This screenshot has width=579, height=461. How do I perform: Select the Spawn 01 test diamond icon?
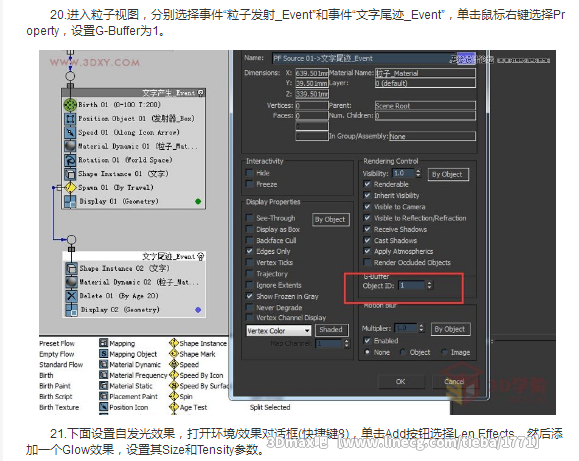coord(70,188)
